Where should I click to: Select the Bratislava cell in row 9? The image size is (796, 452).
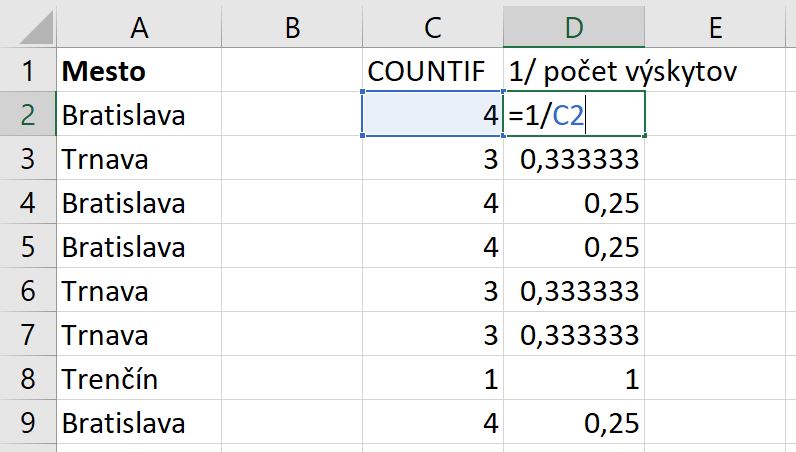[x=139, y=422]
